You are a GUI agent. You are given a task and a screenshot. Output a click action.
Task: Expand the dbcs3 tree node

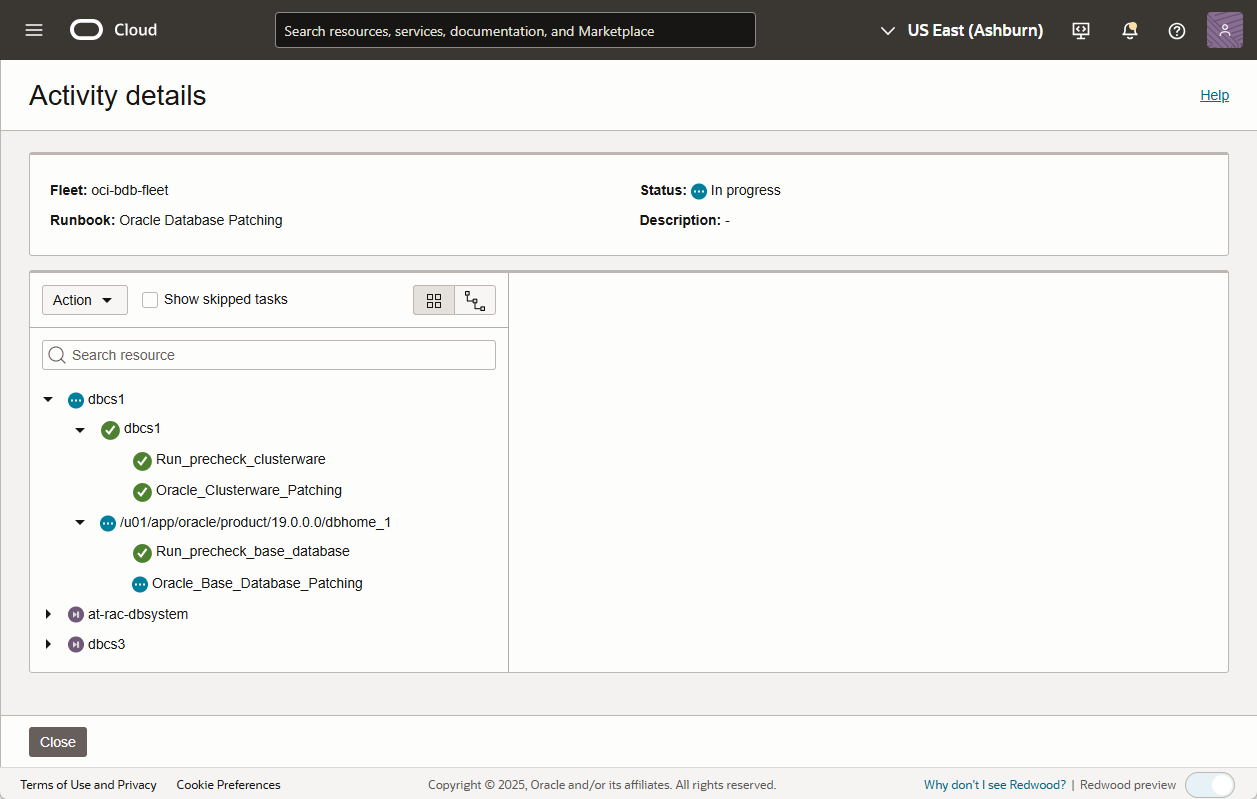[x=48, y=644]
